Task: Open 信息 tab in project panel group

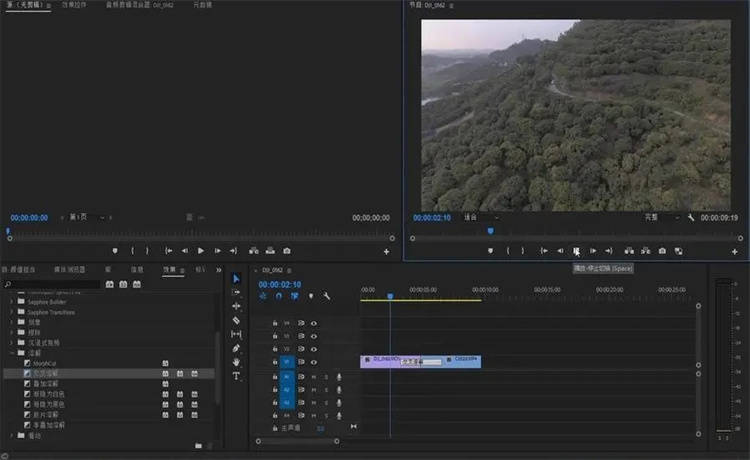Action: pos(137,270)
